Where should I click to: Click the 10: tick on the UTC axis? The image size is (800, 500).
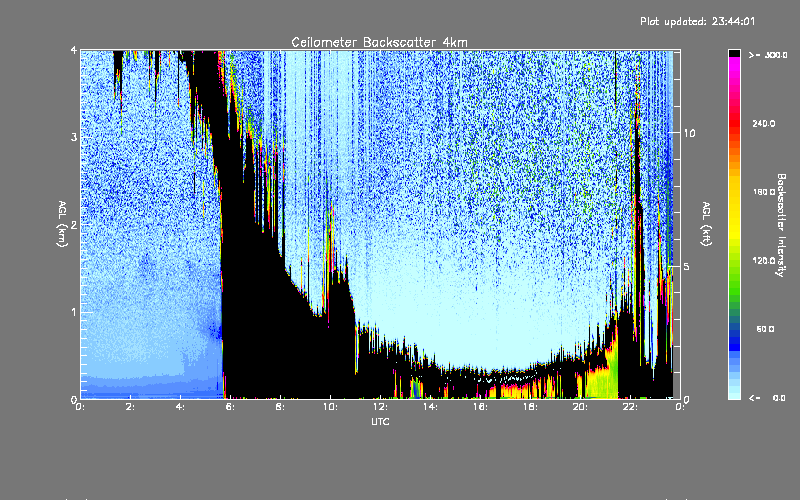[330, 407]
